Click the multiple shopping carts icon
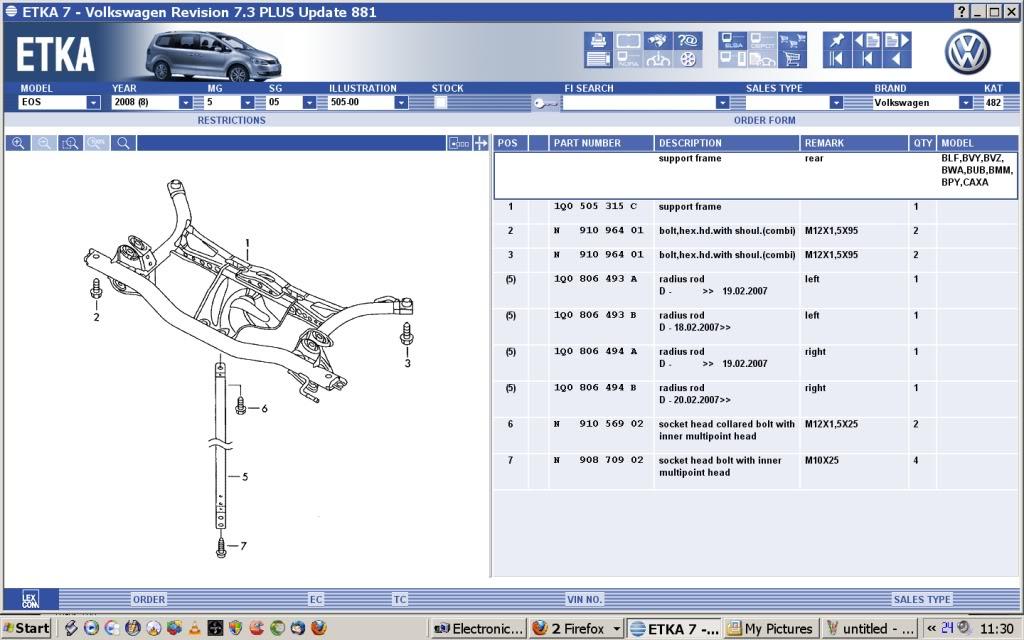This screenshot has width=1024, height=640. tap(792, 40)
